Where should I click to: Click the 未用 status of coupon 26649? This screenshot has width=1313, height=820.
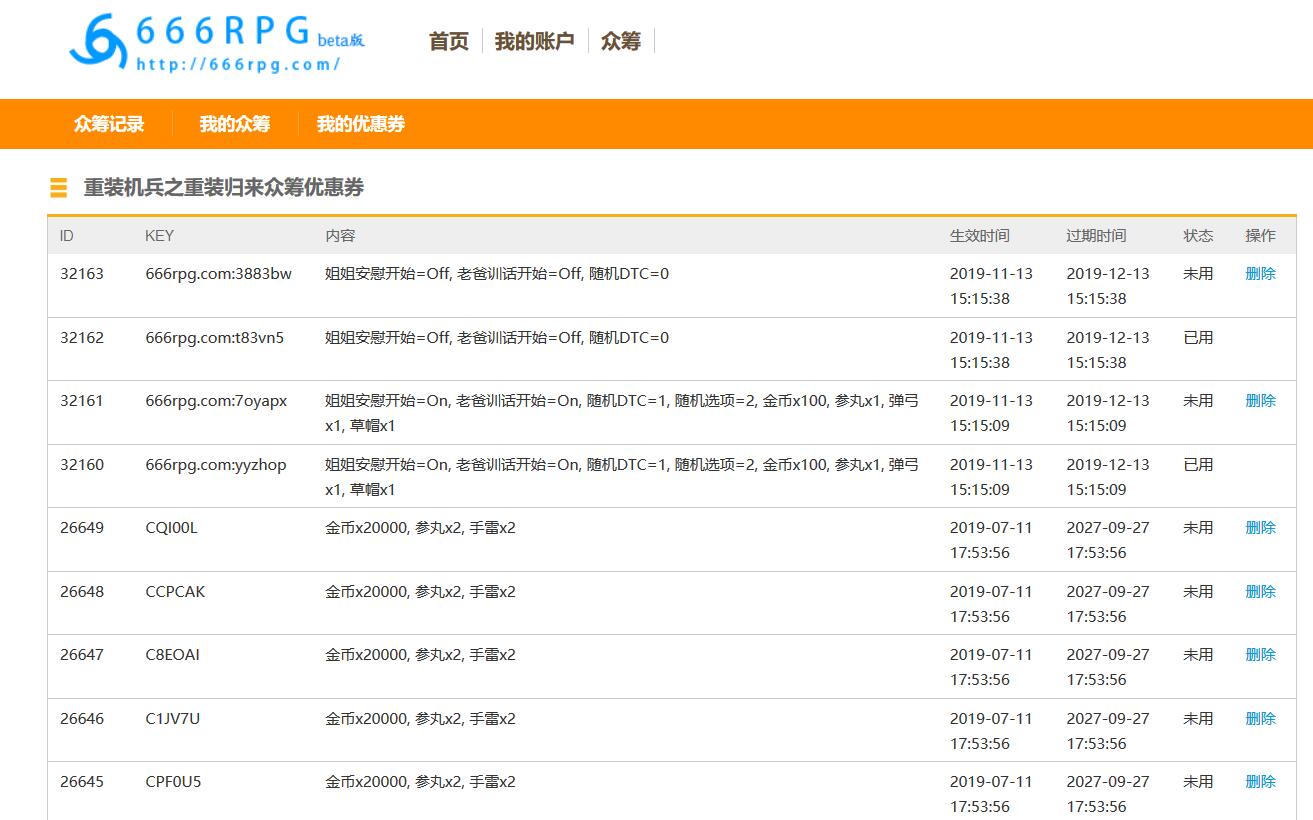1198,527
